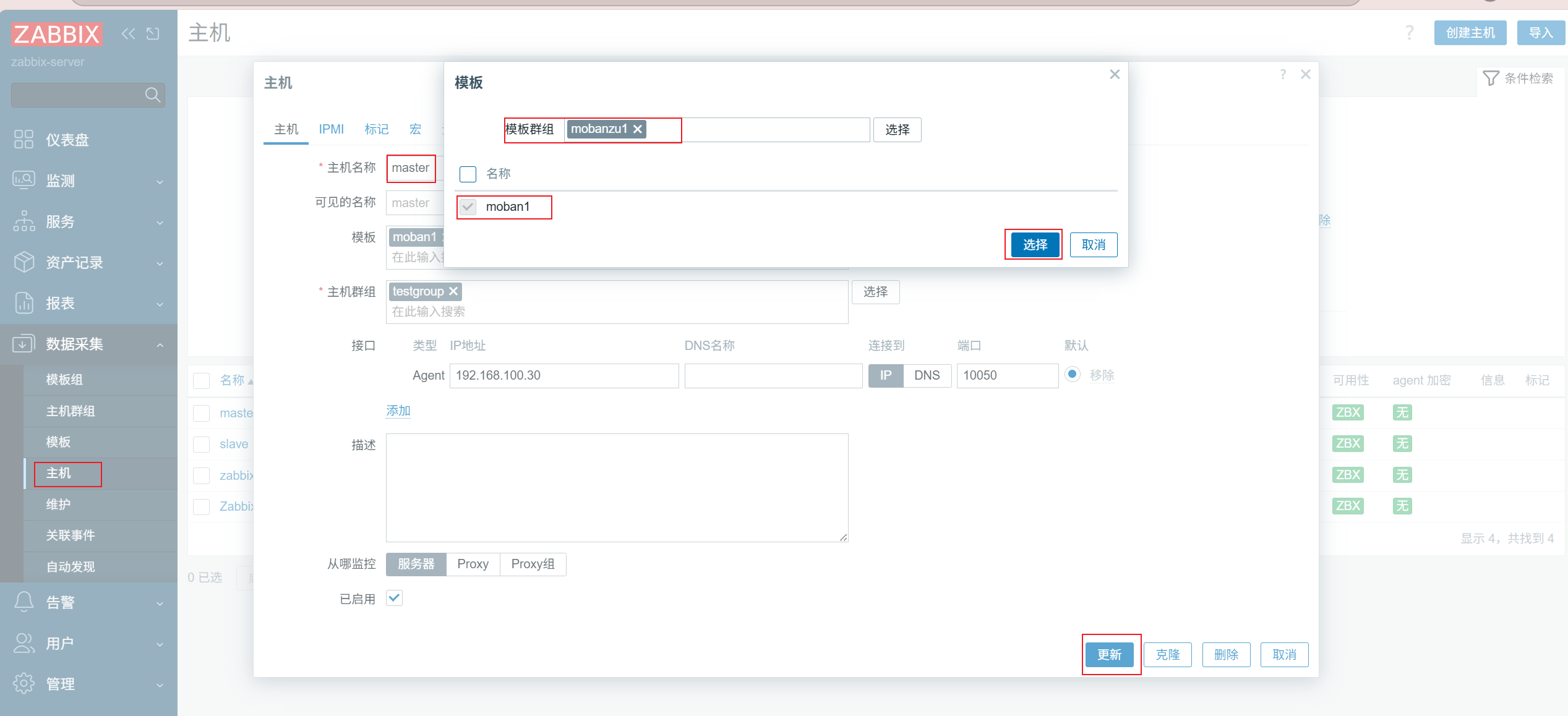This screenshot has width=1568, height=716.
Task: Collapse sidebar using double-chevron icon
Action: point(128,34)
